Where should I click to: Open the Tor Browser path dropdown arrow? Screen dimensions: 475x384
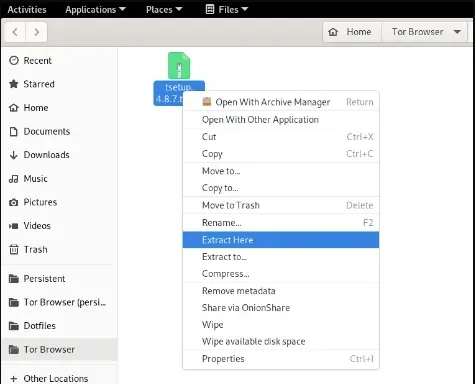tap(457, 32)
